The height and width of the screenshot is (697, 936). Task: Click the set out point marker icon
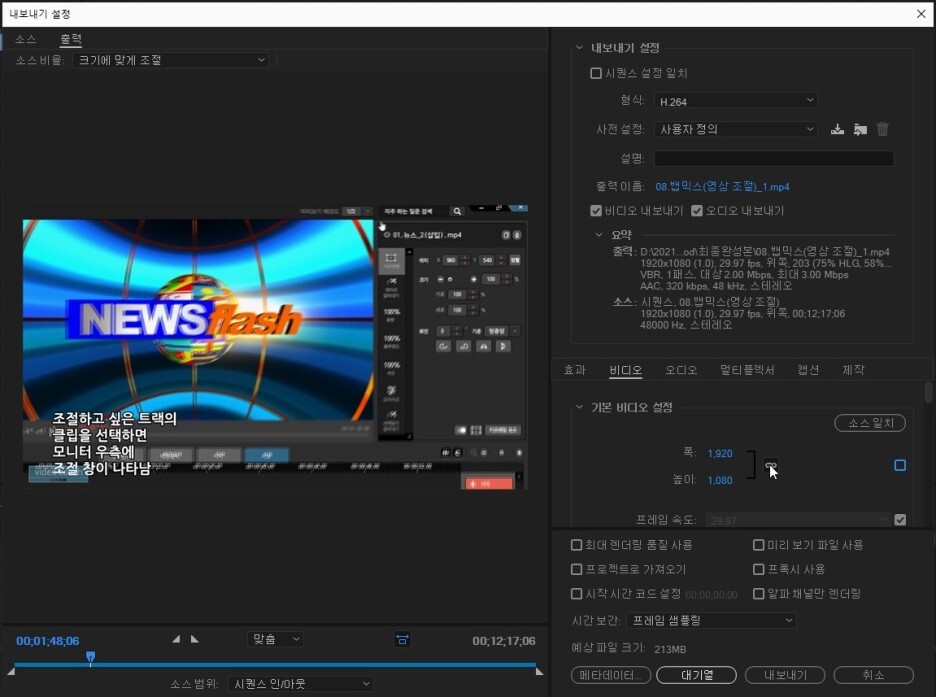(x=195, y=639)
